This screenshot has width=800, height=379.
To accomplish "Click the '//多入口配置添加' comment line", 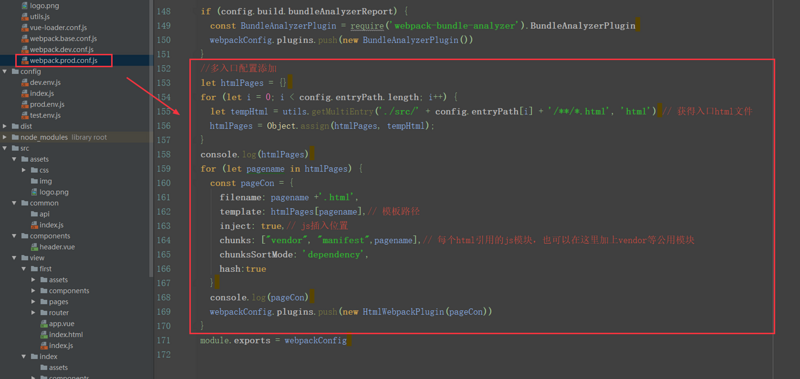I will (239, 68).
